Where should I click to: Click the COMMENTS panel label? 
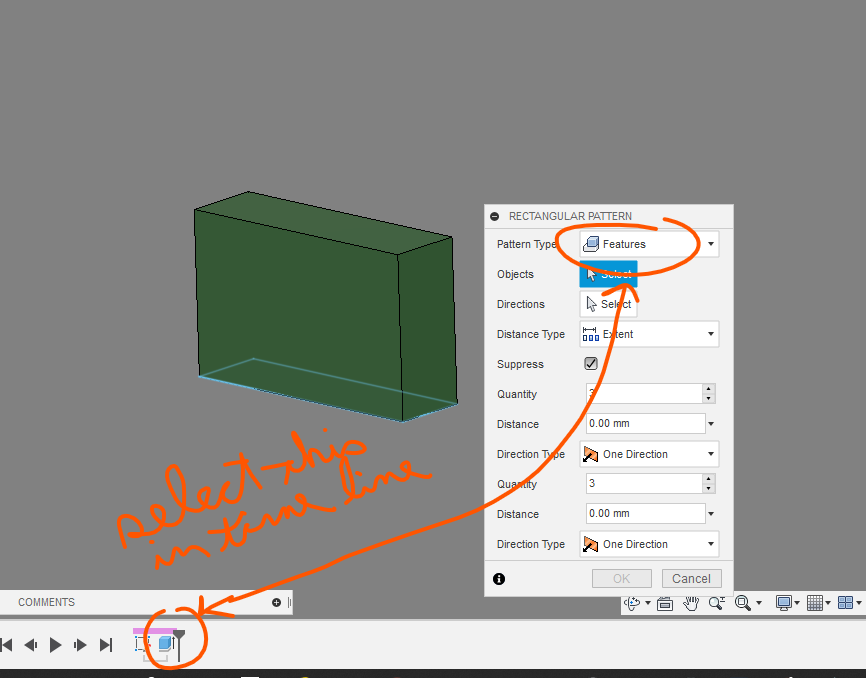click(46, 602)
